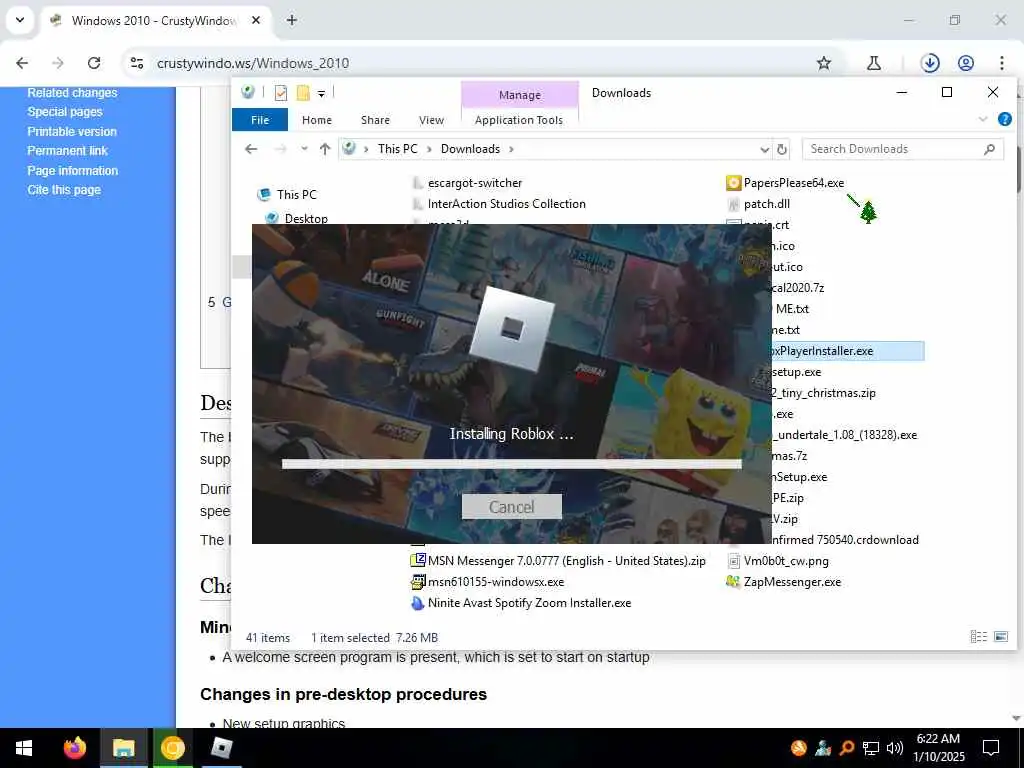
Task: Open recent locations dropdown in Explorer
Action: pos(304,149)
